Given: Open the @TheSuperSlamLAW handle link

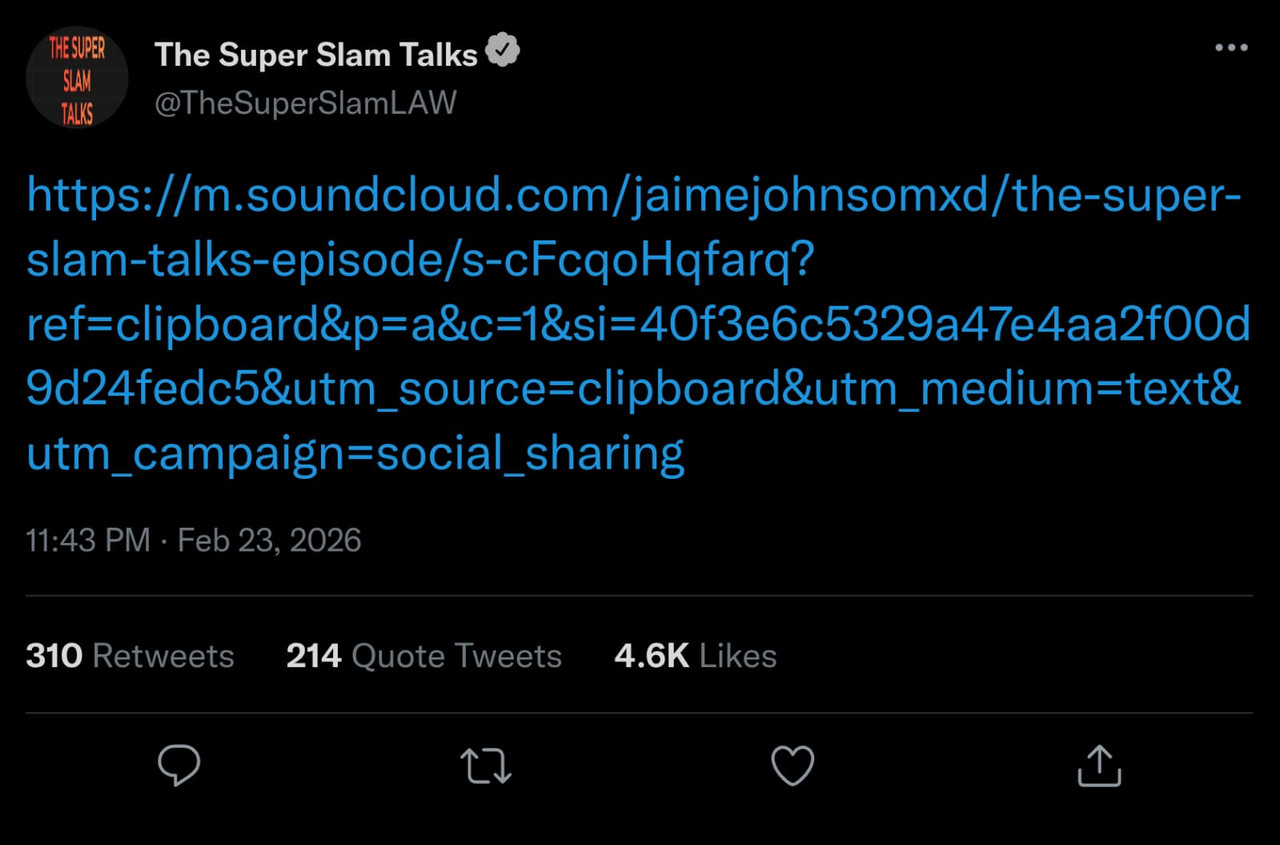Looking at the screenshot, I should pyautogui.click(x=305, y=102).
